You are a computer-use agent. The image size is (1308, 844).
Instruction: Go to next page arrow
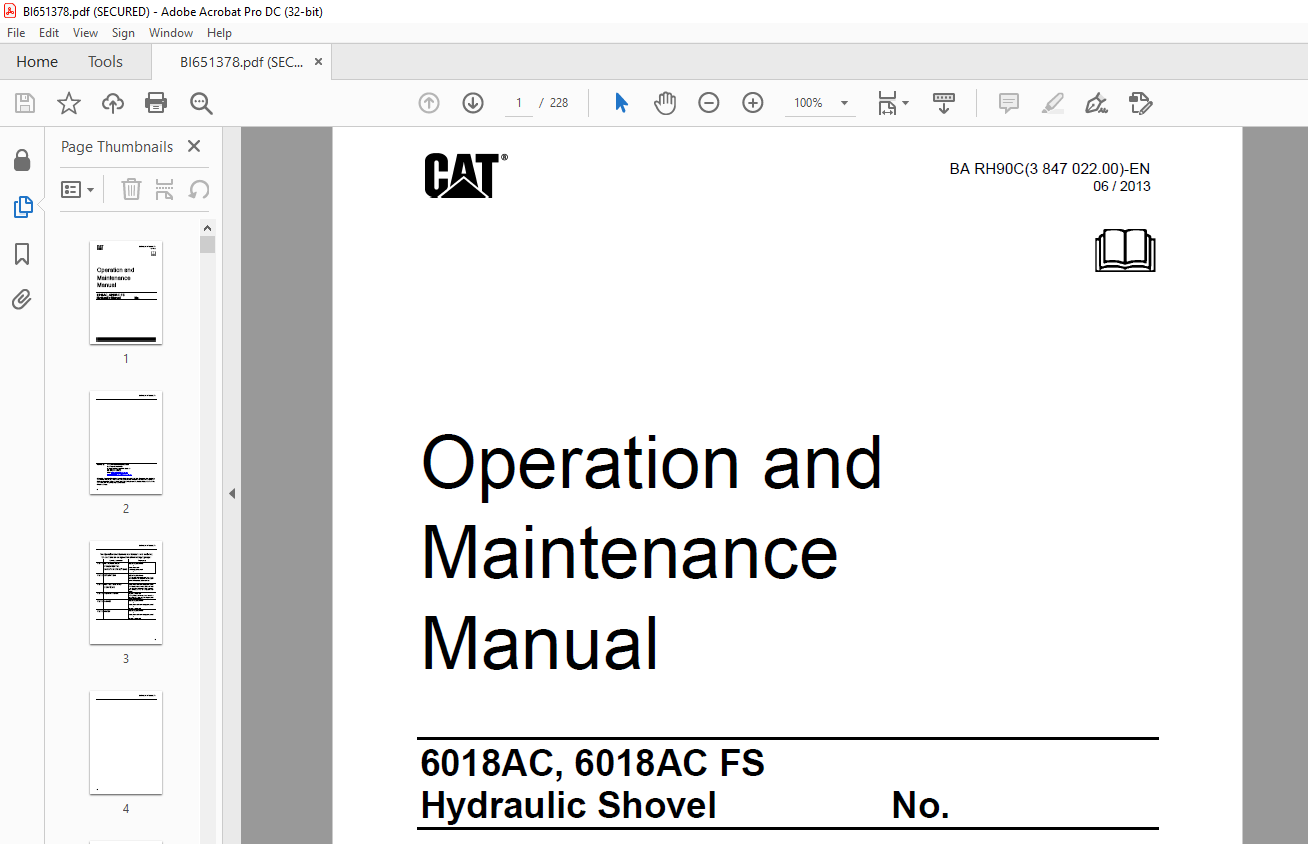(473, 103)
